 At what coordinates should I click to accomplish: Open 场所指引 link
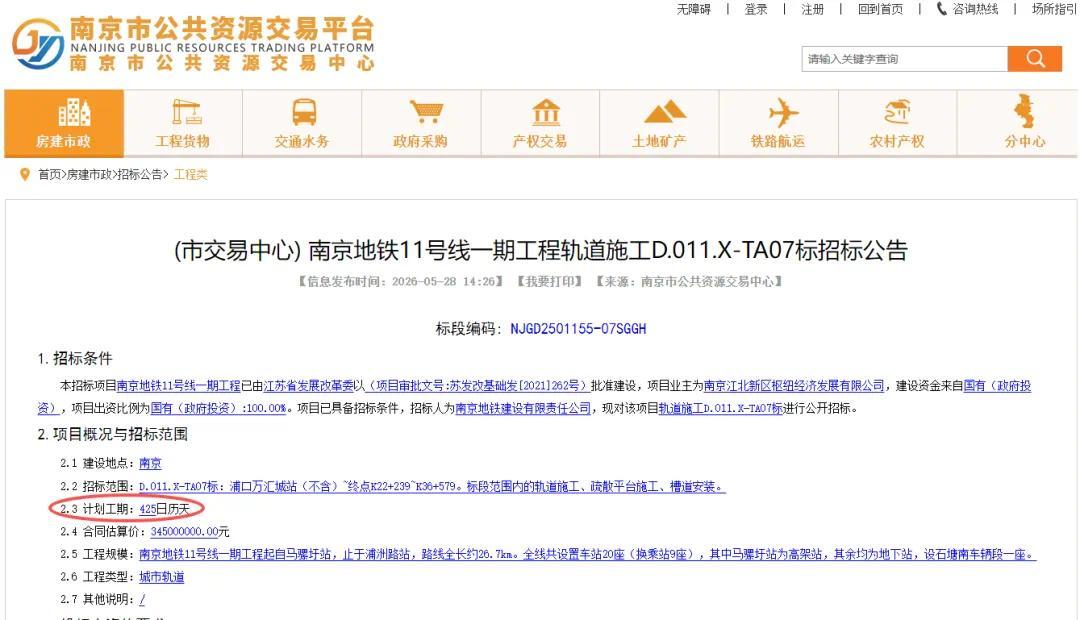[1054, 9]
